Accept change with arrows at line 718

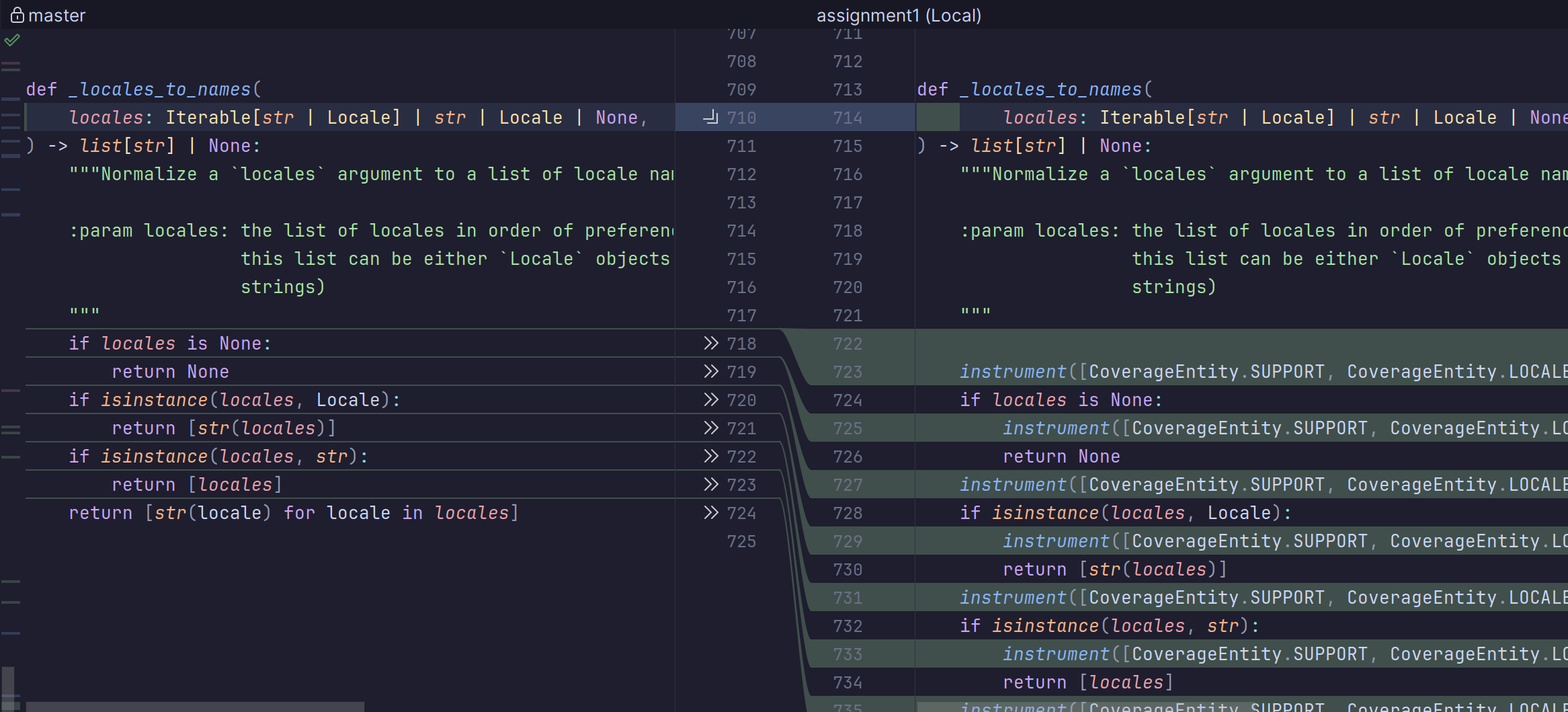click(710, 344)
